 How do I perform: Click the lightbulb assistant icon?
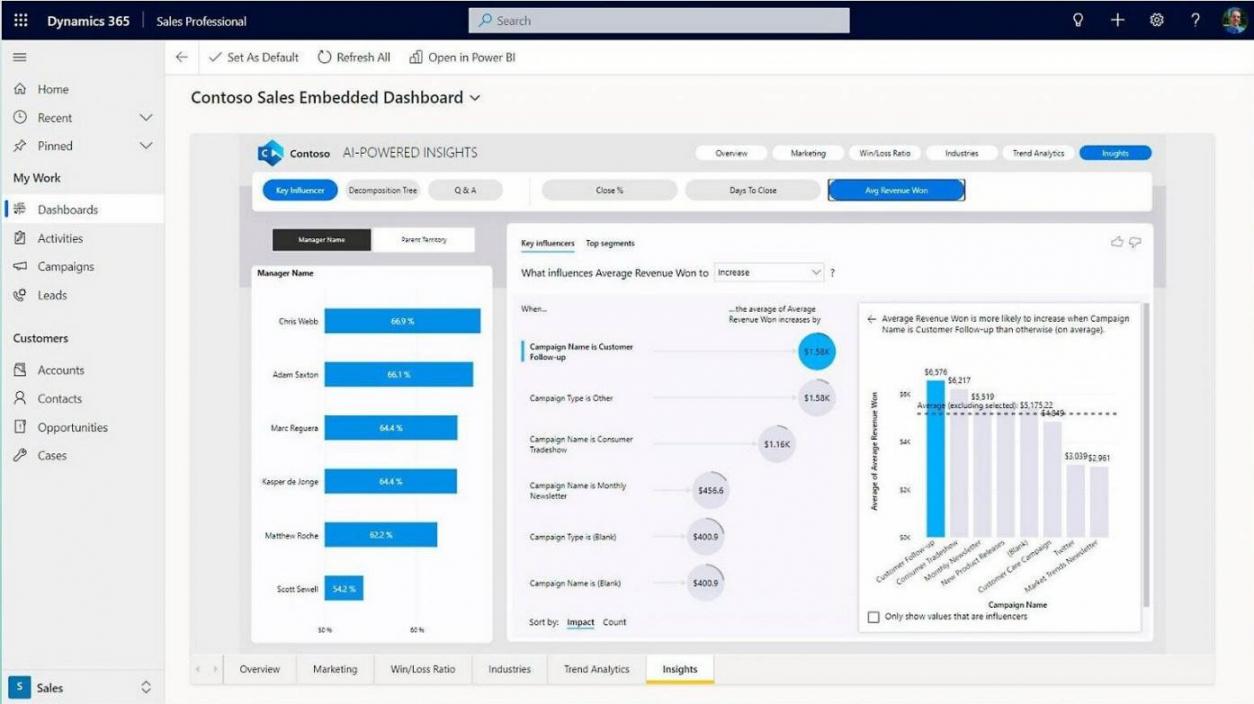click(x=1078, y=20)
